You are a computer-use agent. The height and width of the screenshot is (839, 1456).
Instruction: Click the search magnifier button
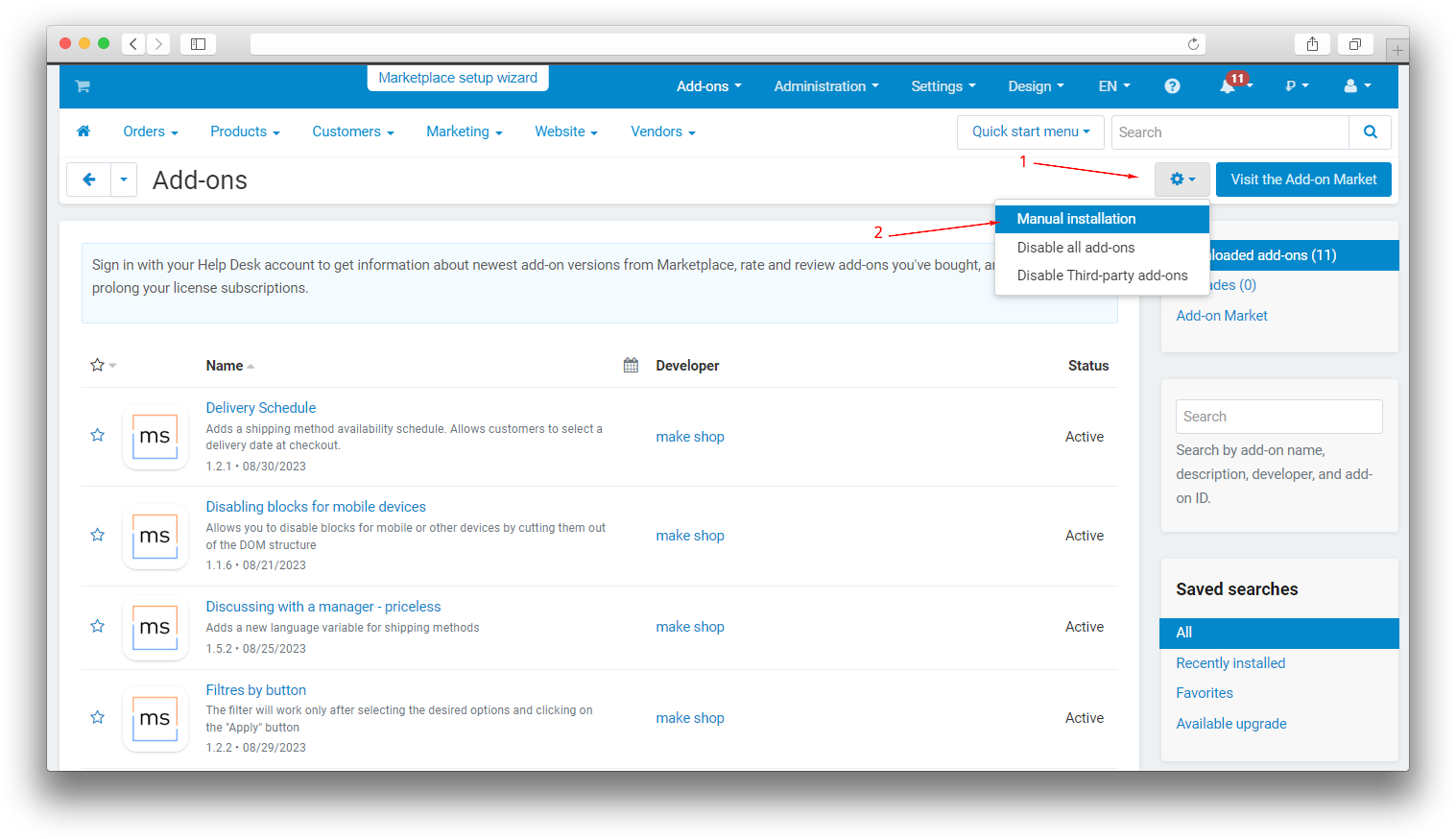(1370, 132)
